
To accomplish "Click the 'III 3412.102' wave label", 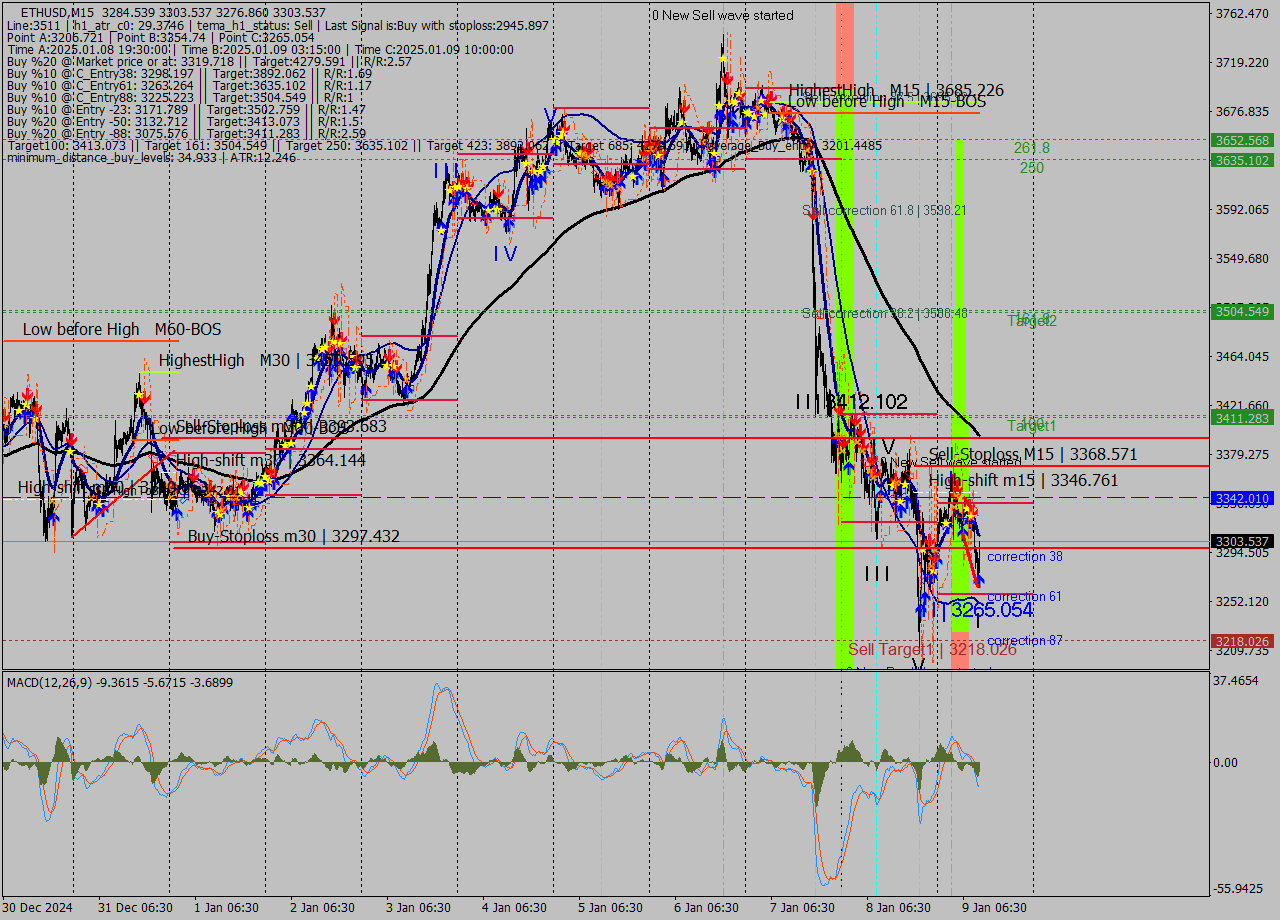I will [852, 402].
